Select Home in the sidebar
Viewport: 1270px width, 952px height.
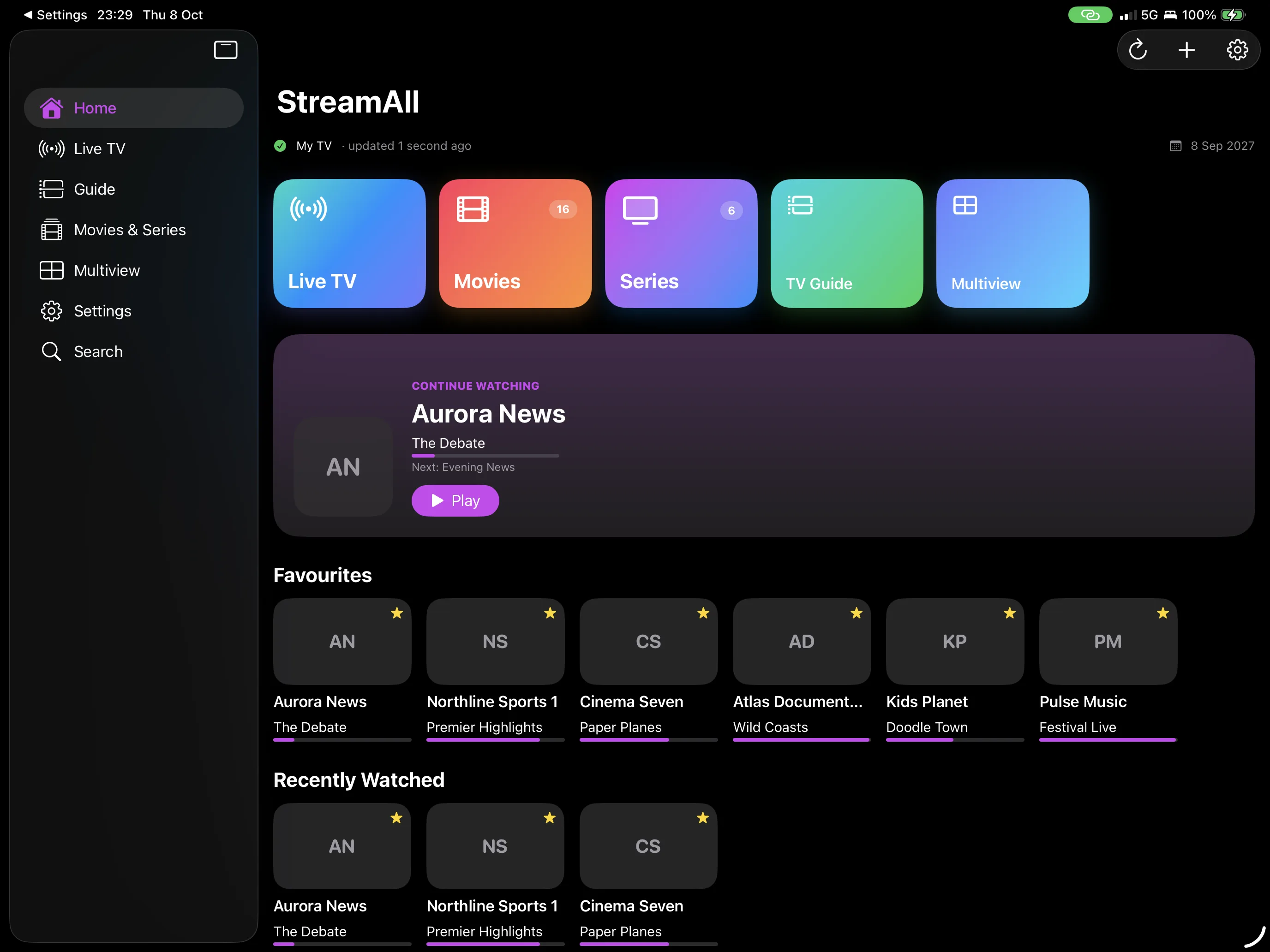coord(134,108)
